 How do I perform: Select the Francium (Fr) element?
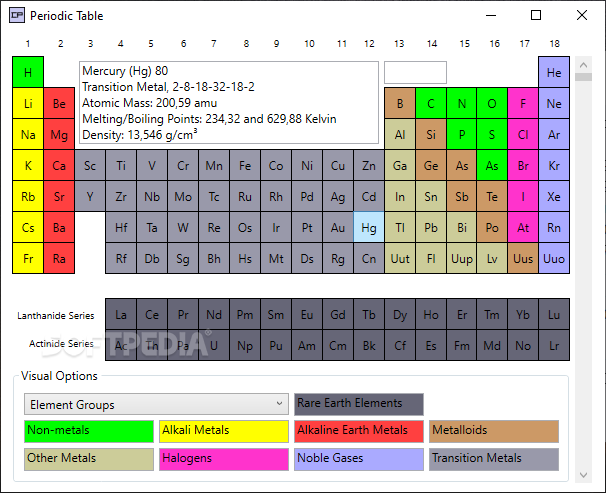pyautogui.click(x=28, y=258)
